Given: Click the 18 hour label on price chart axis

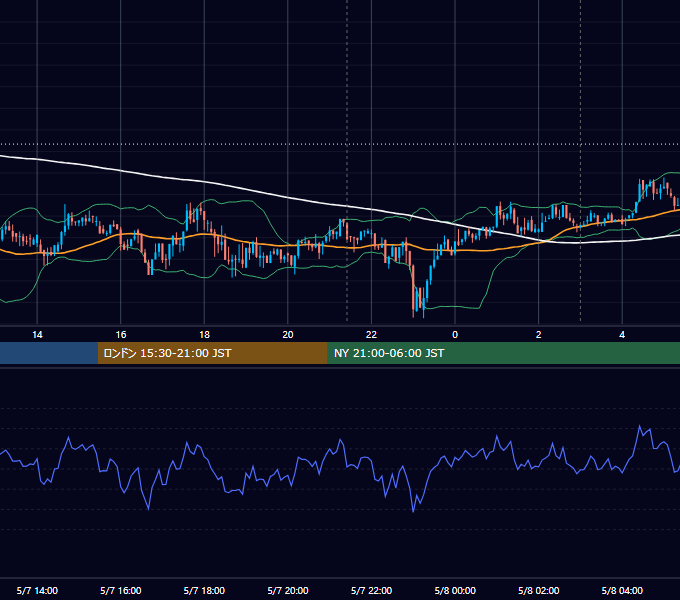Looking at the screenshot, I should [204, 335].
